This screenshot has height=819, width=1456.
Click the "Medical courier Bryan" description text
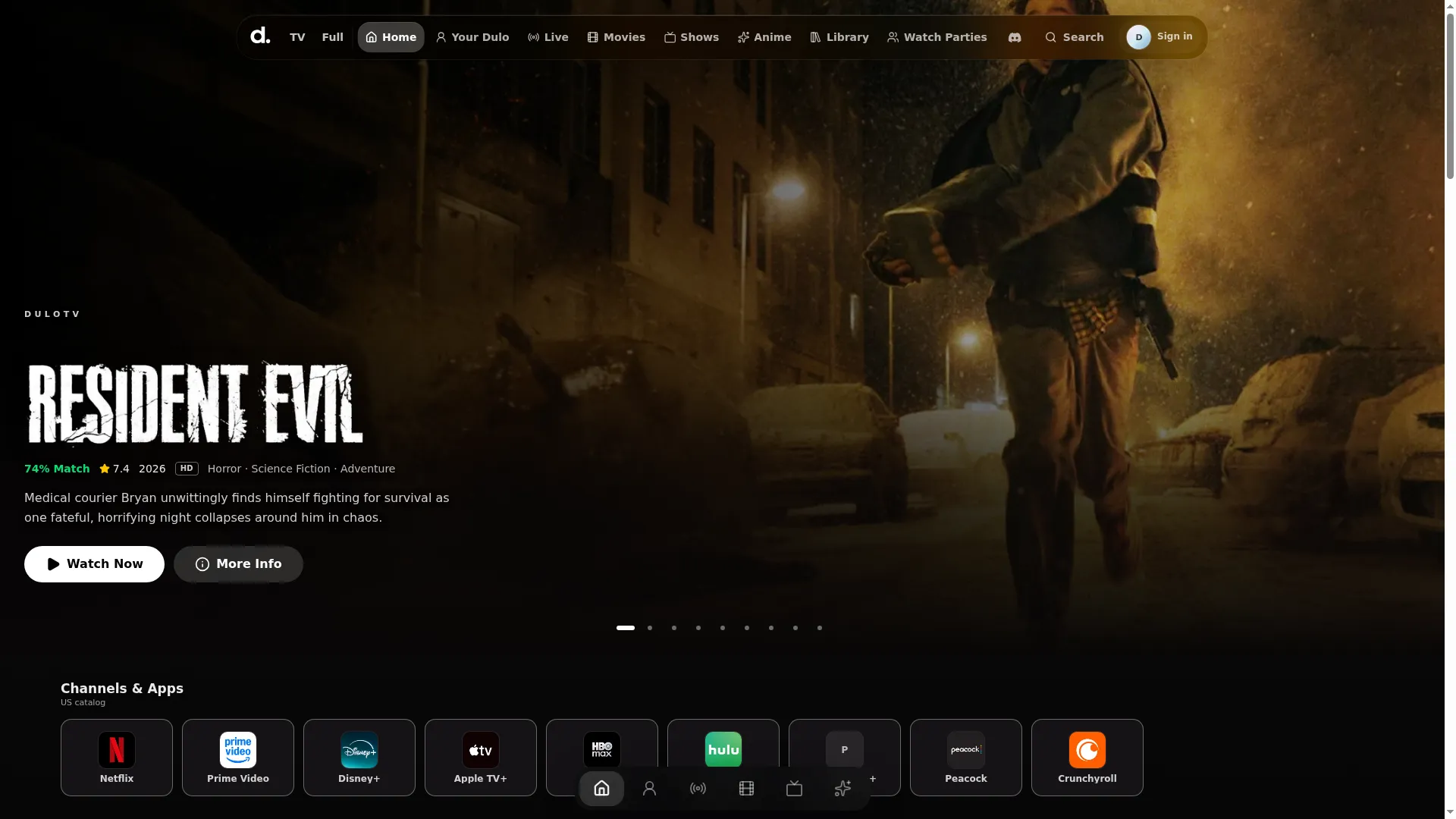pyautogui.click(x=237, y=508)
